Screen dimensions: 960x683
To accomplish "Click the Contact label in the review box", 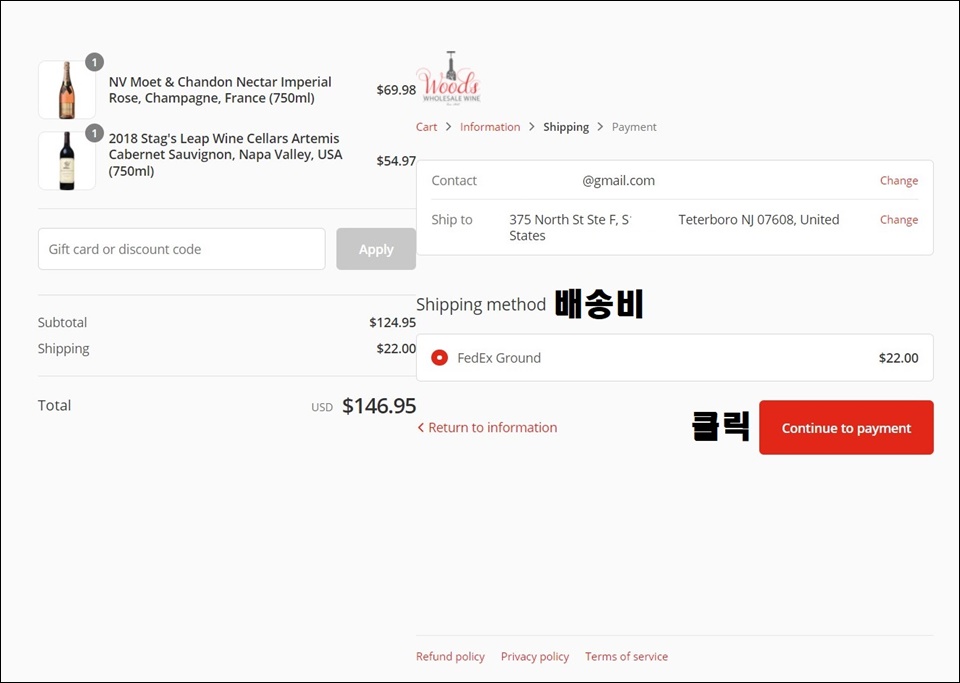I will [x=454, y=181].
